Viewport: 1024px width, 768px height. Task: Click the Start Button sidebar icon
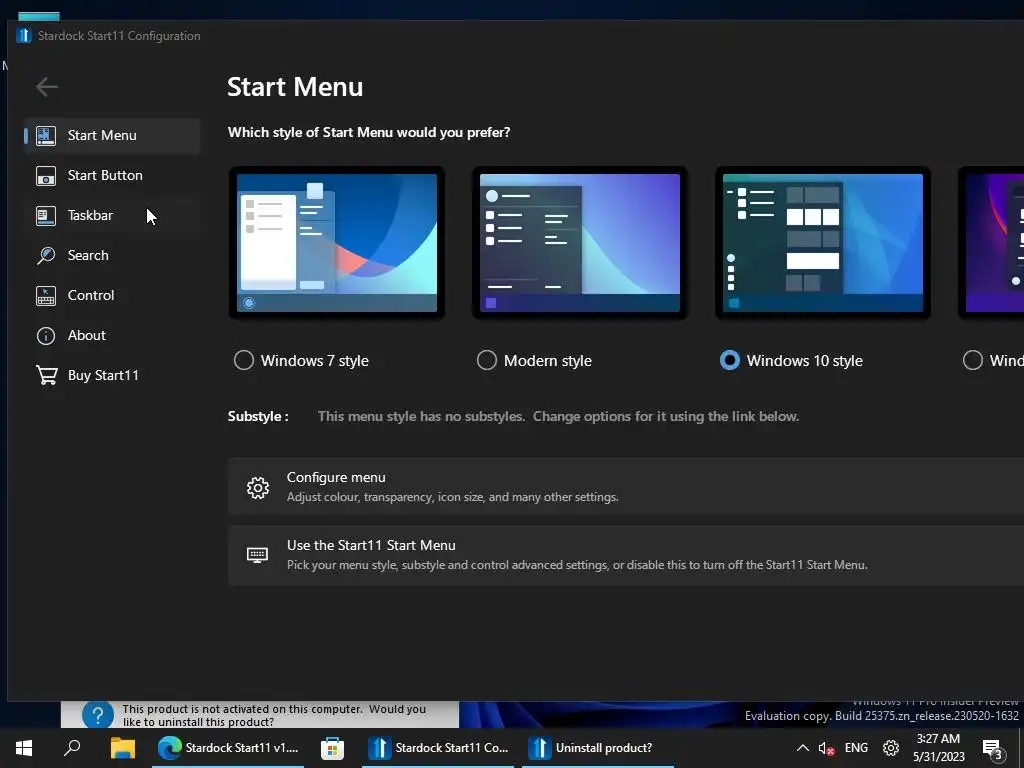click(x=46, y=176)
